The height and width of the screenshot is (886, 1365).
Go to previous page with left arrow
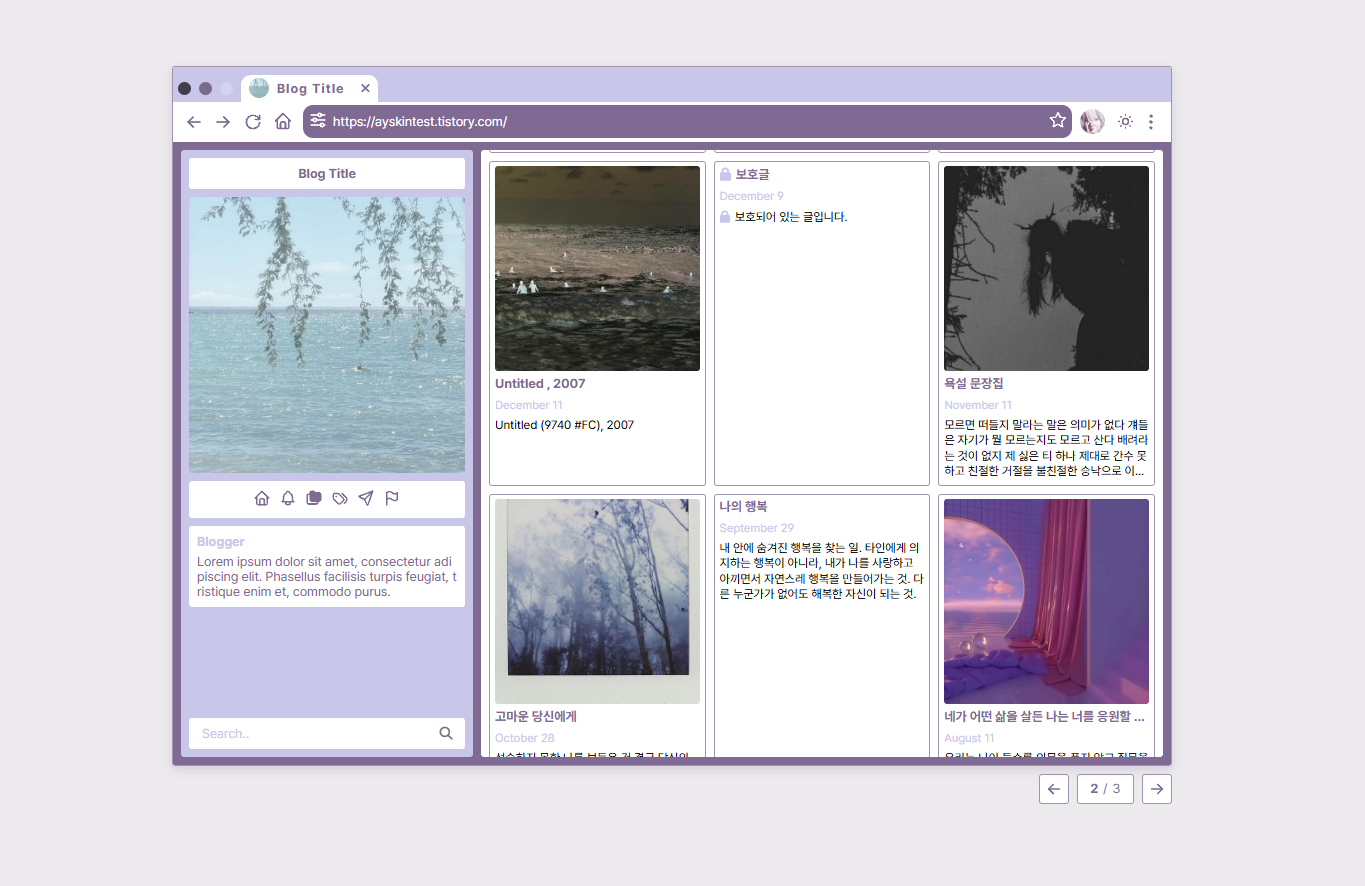(x=1054, y=789)
